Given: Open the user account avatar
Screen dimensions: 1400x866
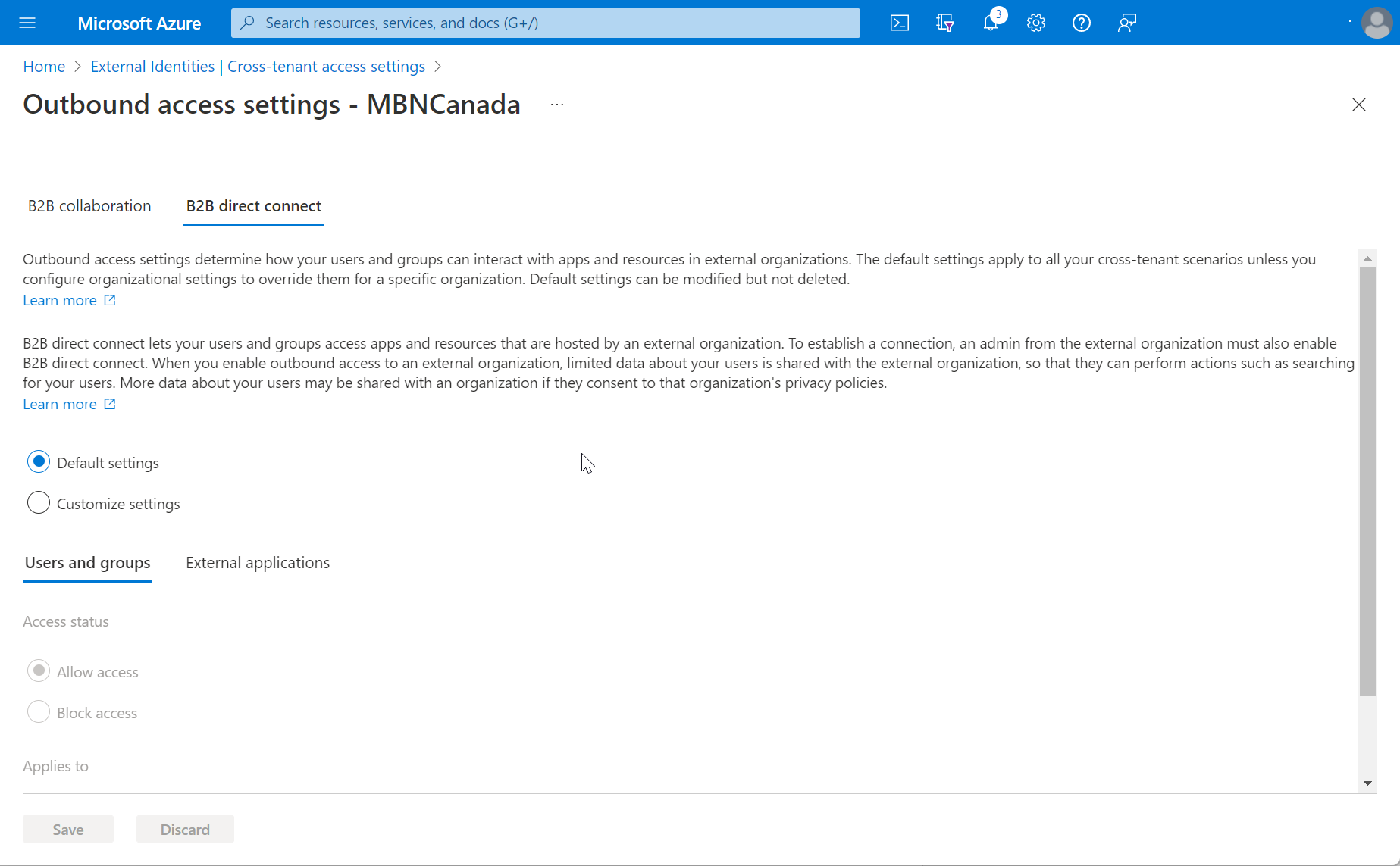Looking at the screenshot, I should 1377,23.
